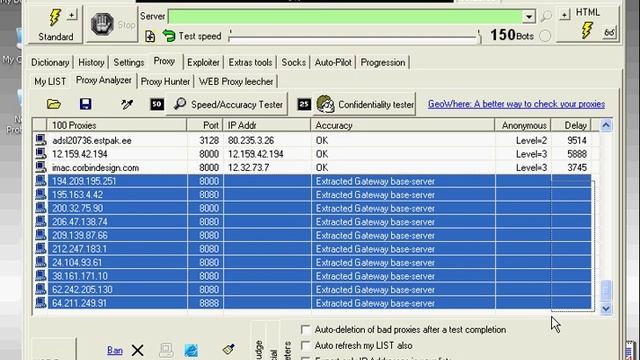Click the blue globe browser icon

[191, 350]
